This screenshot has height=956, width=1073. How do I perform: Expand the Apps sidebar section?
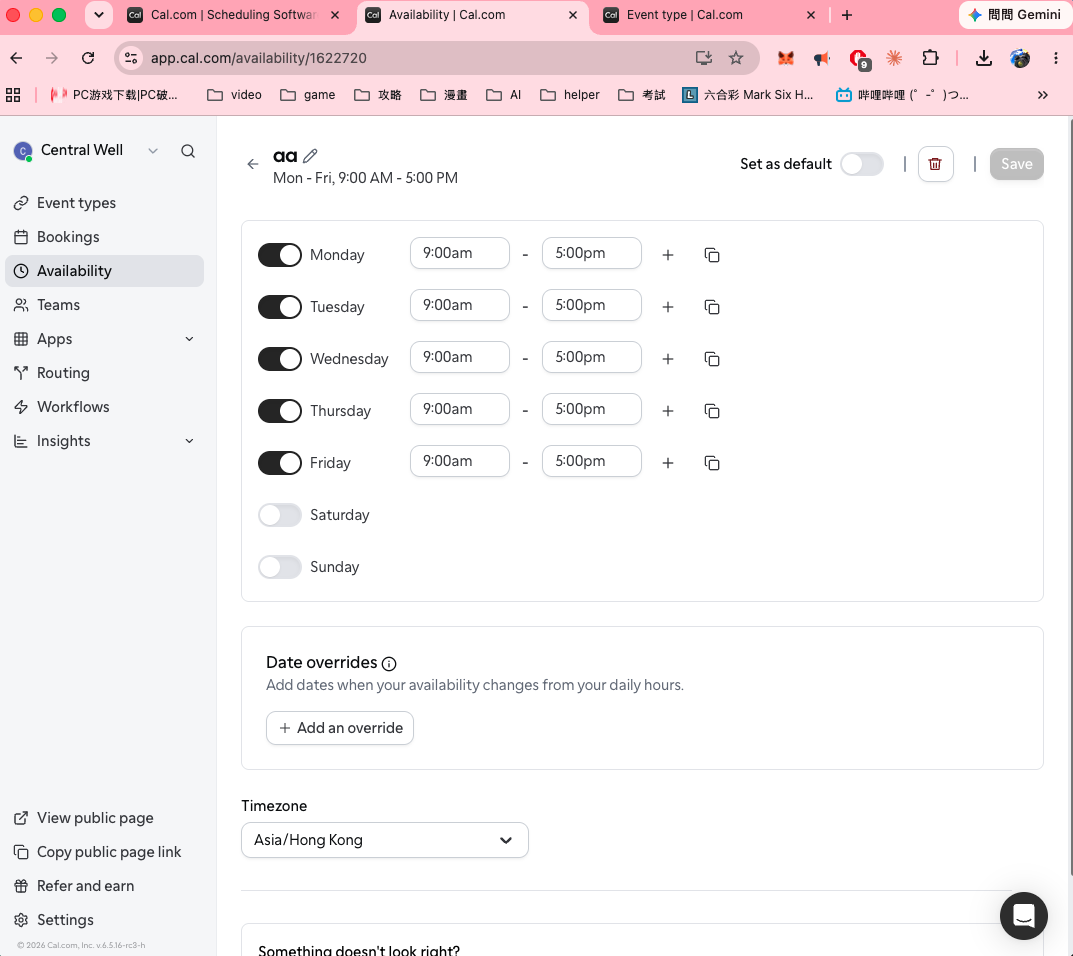[190, 339]
